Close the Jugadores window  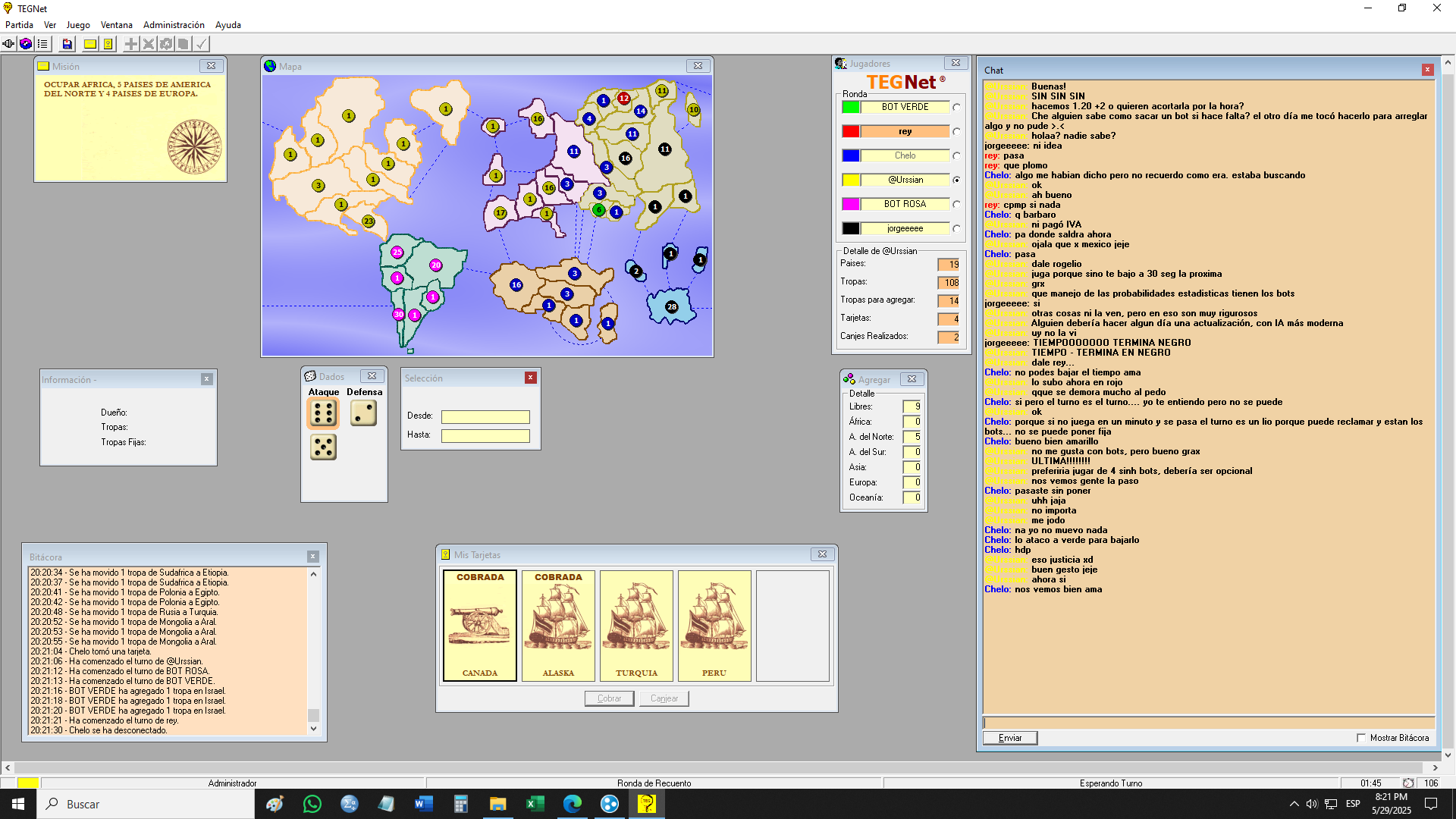pos(956,63)
